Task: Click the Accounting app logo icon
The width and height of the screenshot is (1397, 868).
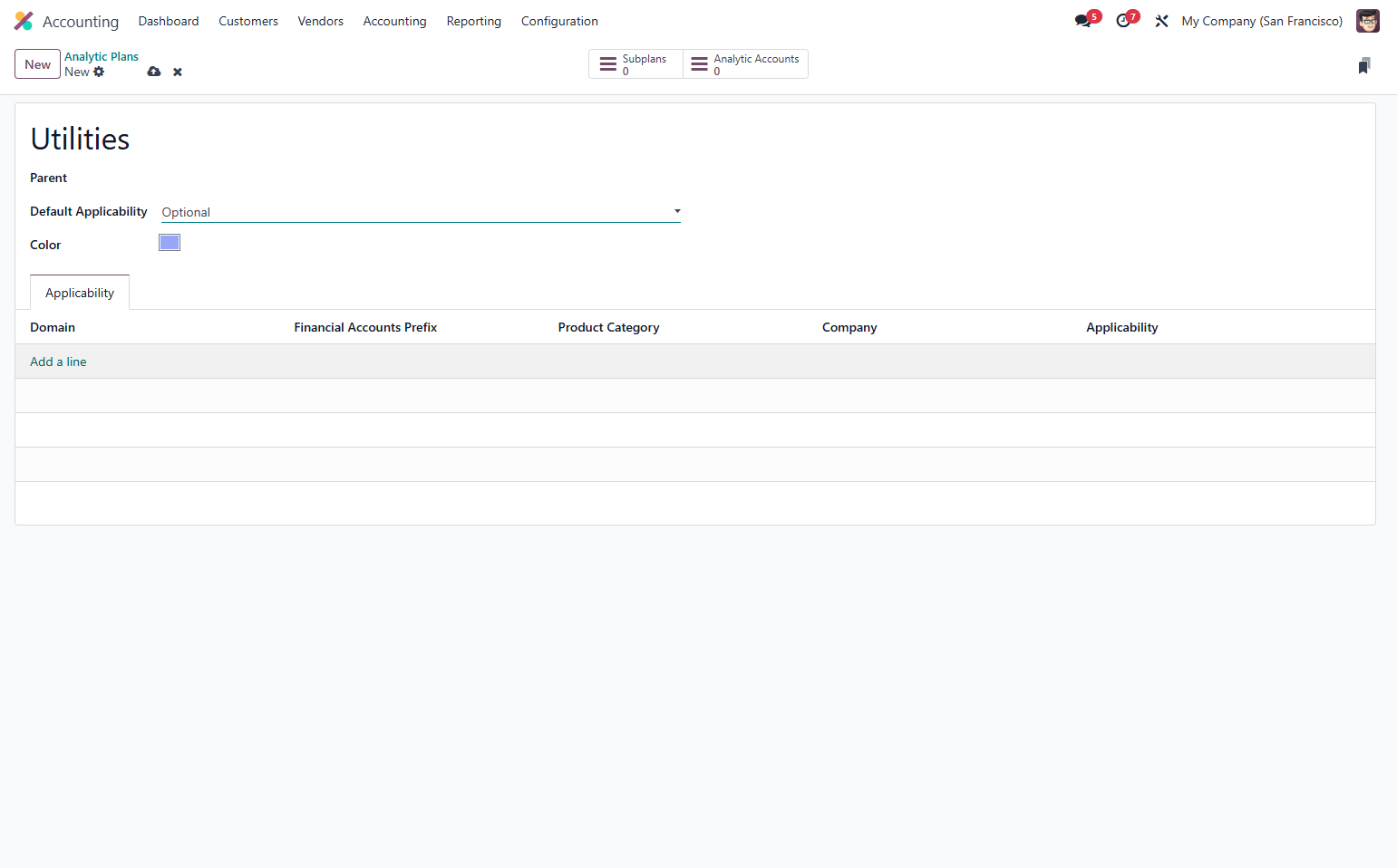Action: tap(24, 21)
